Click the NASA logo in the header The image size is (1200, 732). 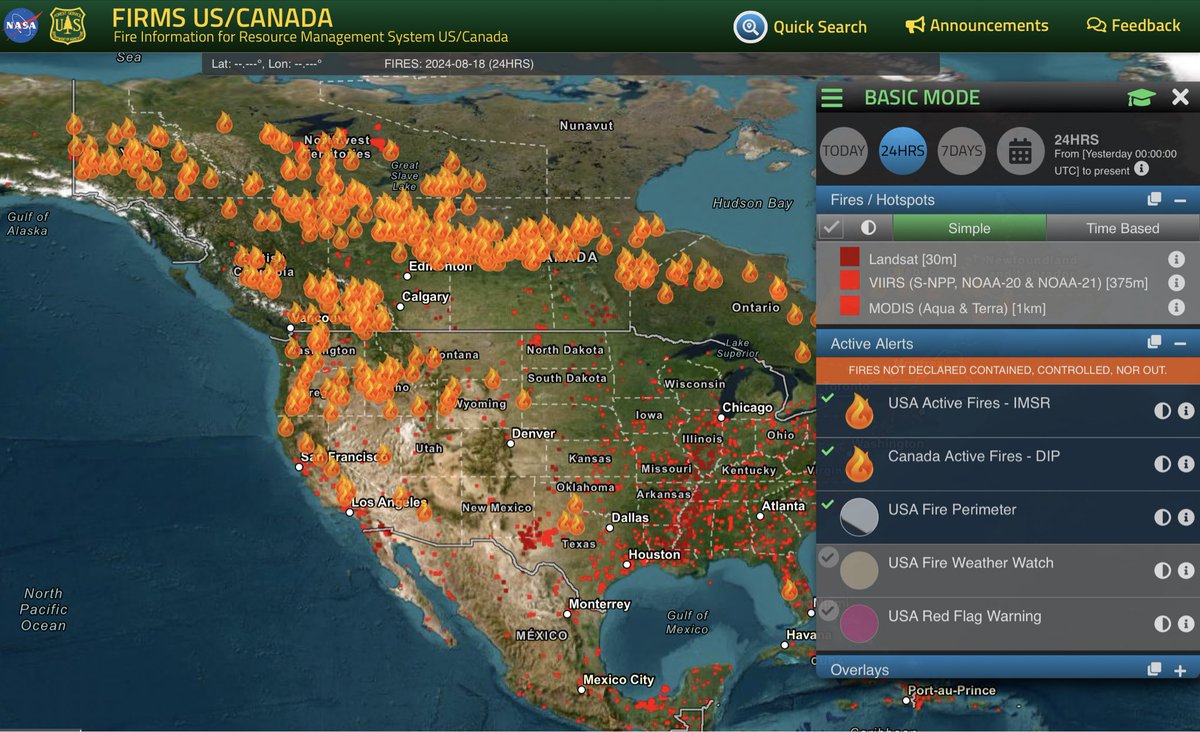[x=22, y=25]
